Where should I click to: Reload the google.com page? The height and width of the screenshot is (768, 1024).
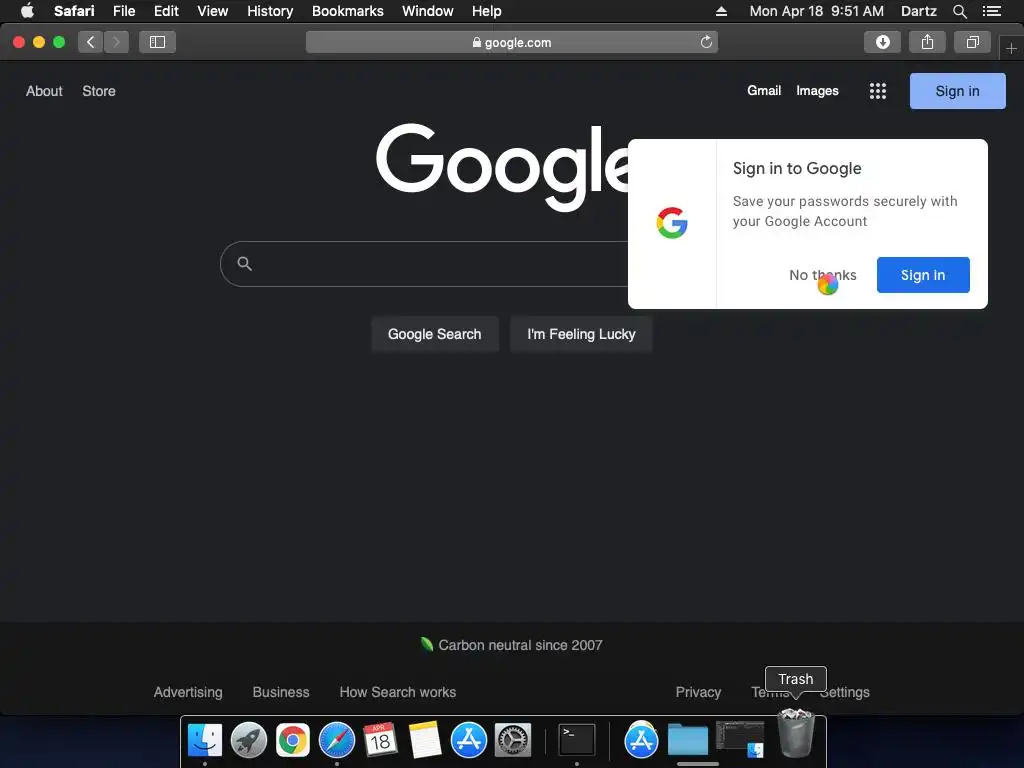[706, 42]
